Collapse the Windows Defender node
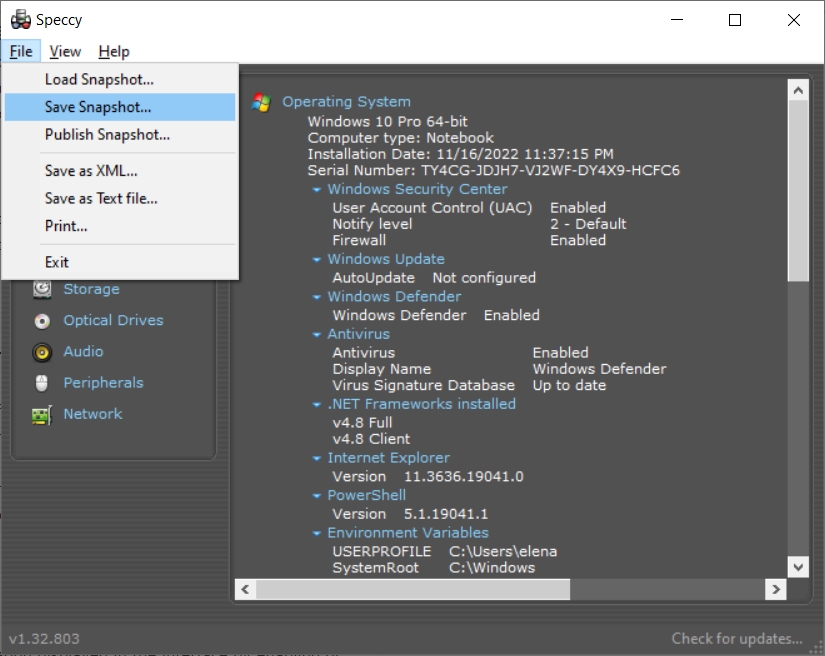 point(316,297)
